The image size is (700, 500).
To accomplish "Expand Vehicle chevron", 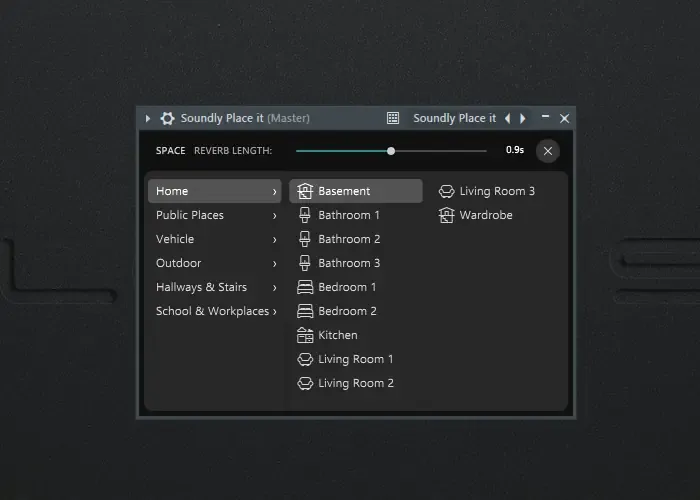I will pyautogui.click(x=275, y=240).
